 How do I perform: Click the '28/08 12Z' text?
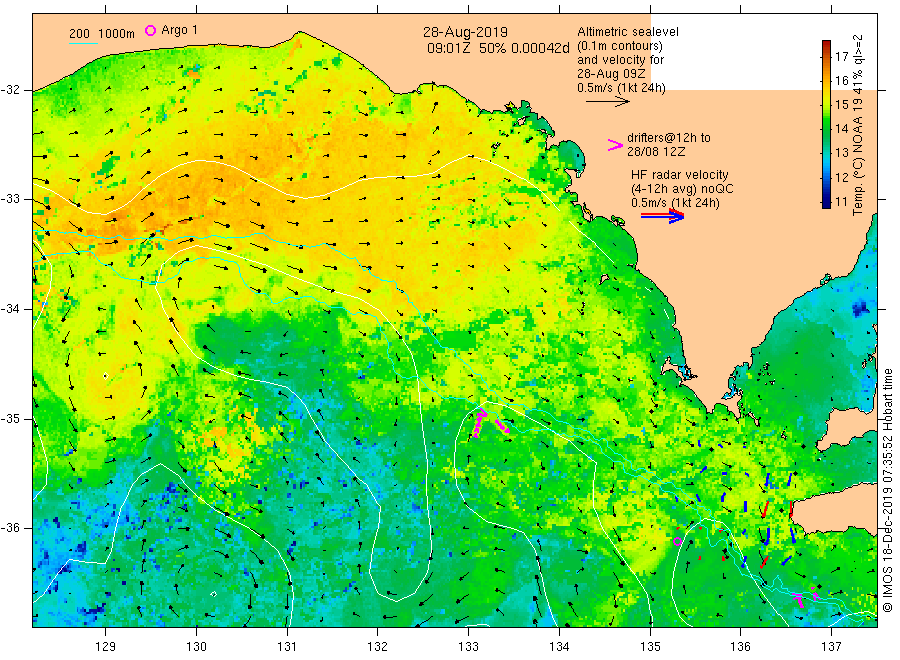[x=655, y=152]
